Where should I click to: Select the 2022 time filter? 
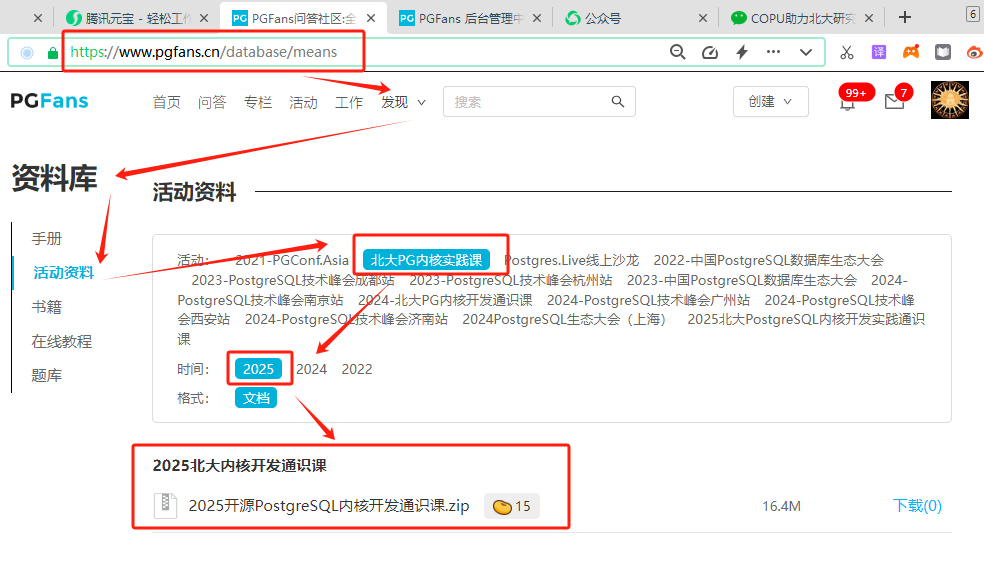coord(357,370)
